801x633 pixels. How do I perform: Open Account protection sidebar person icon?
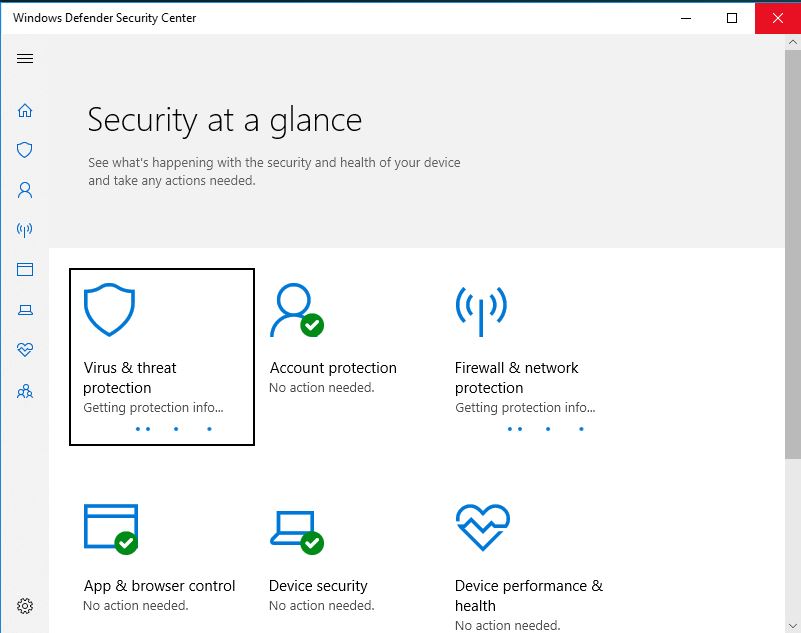point(25,189)
